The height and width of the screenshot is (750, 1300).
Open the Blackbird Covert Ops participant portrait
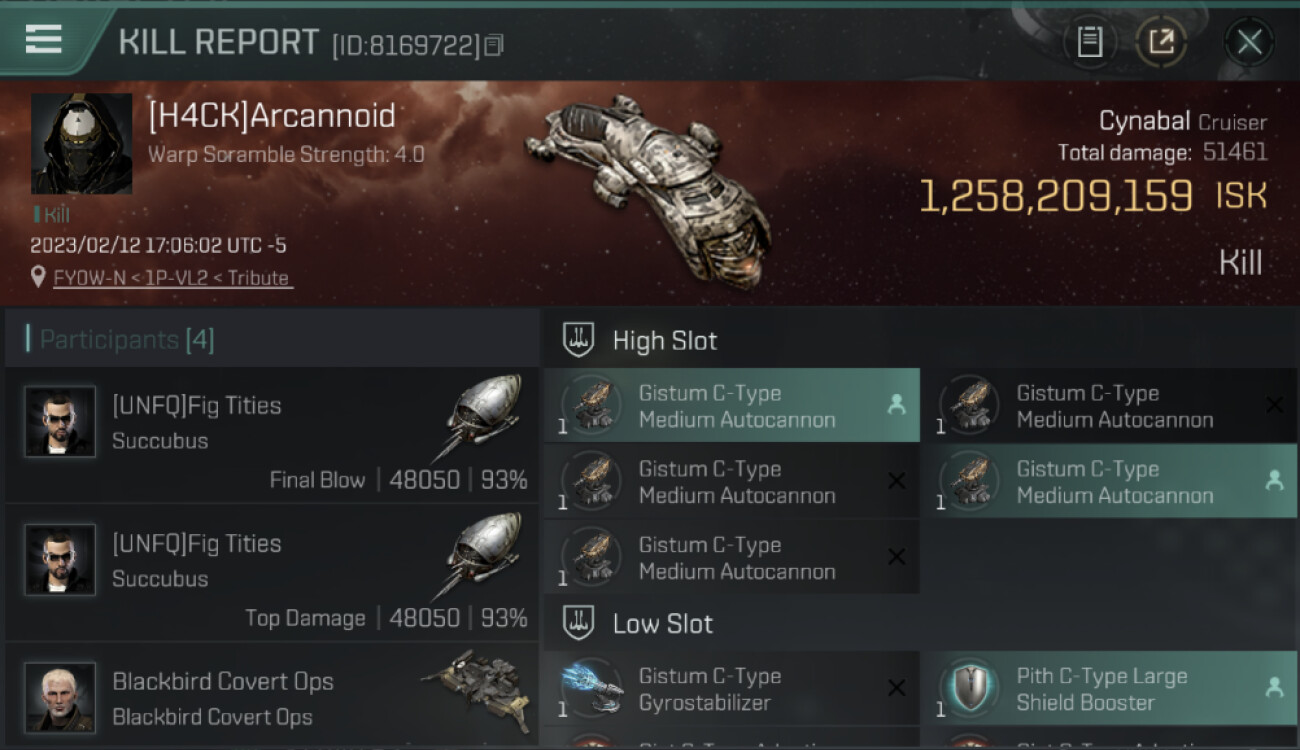(x=60, y=697)
